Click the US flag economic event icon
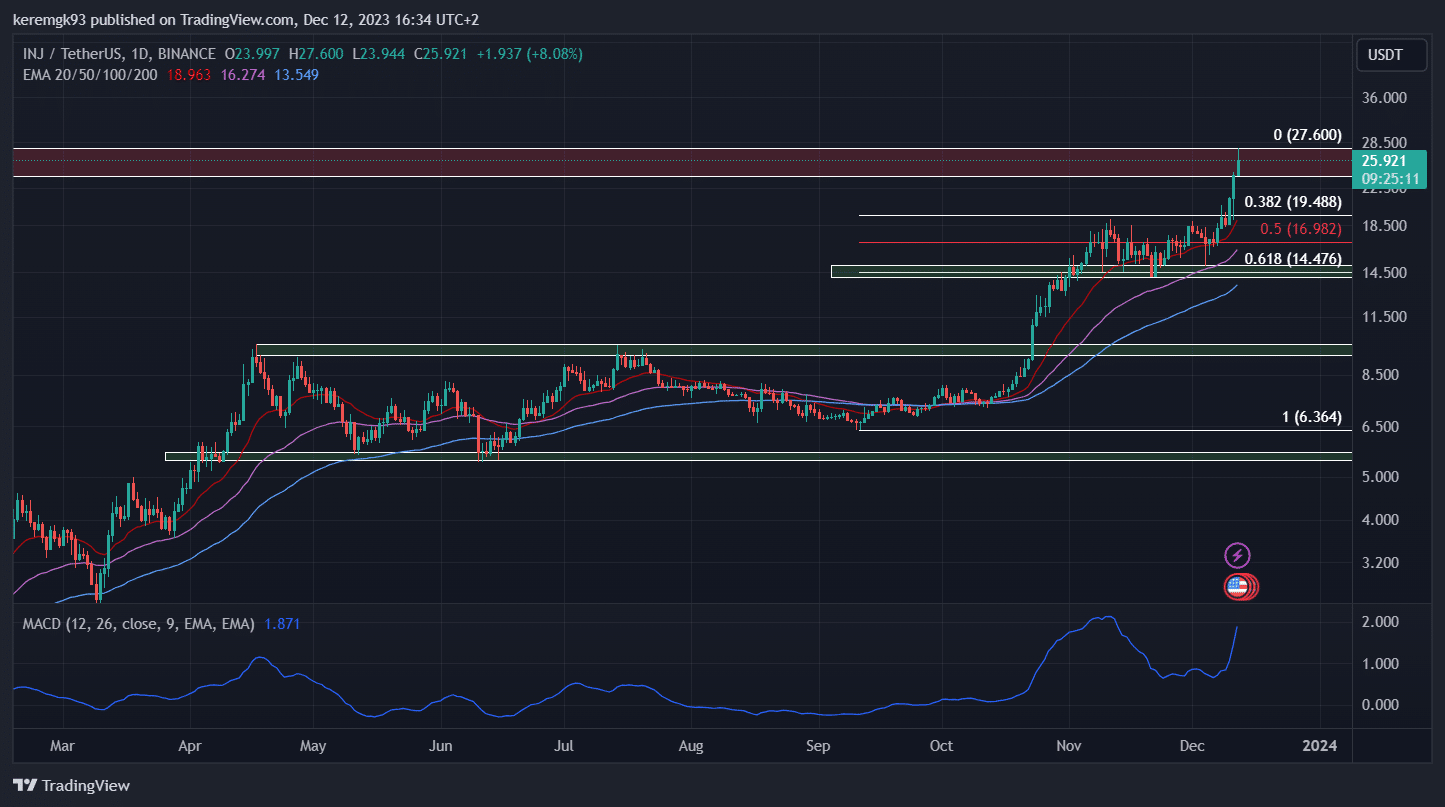1445x807 pixels. tap(1238, 587)
